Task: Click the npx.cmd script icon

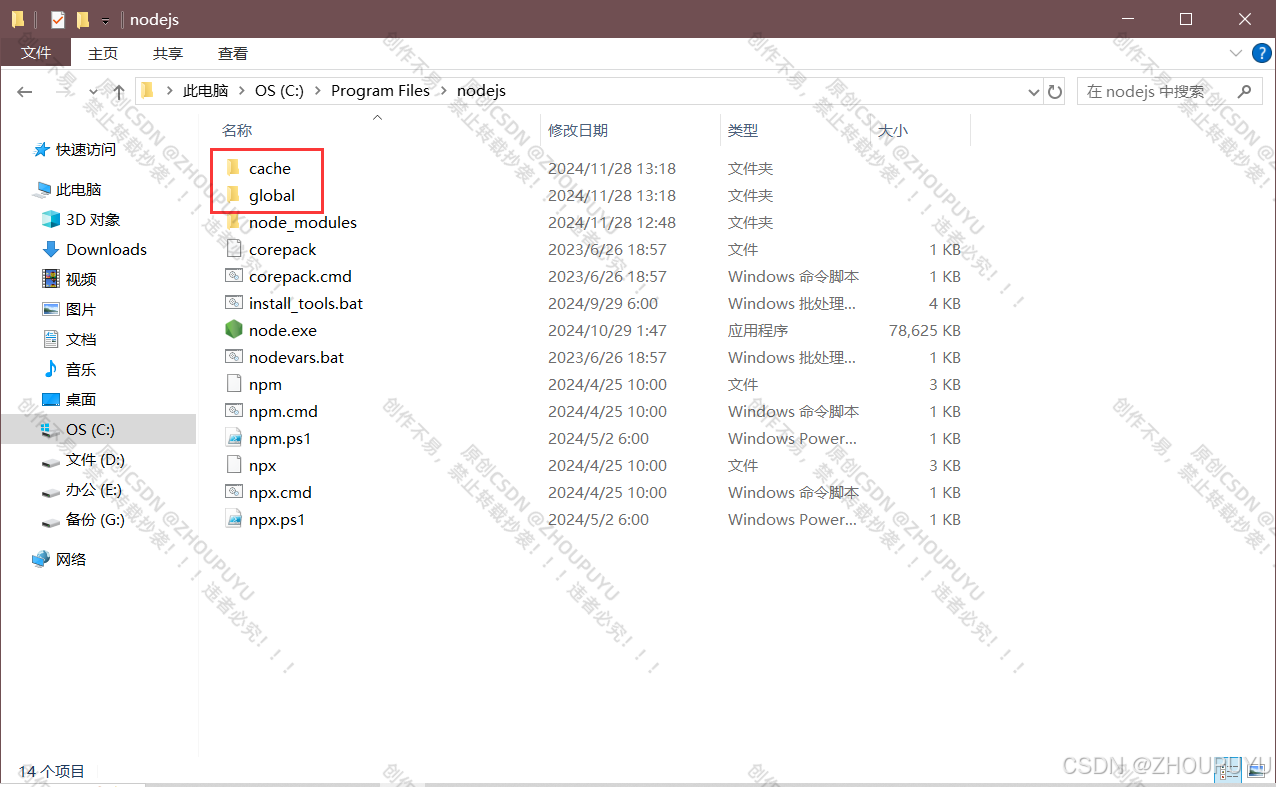Action: [x=233, y=492]
